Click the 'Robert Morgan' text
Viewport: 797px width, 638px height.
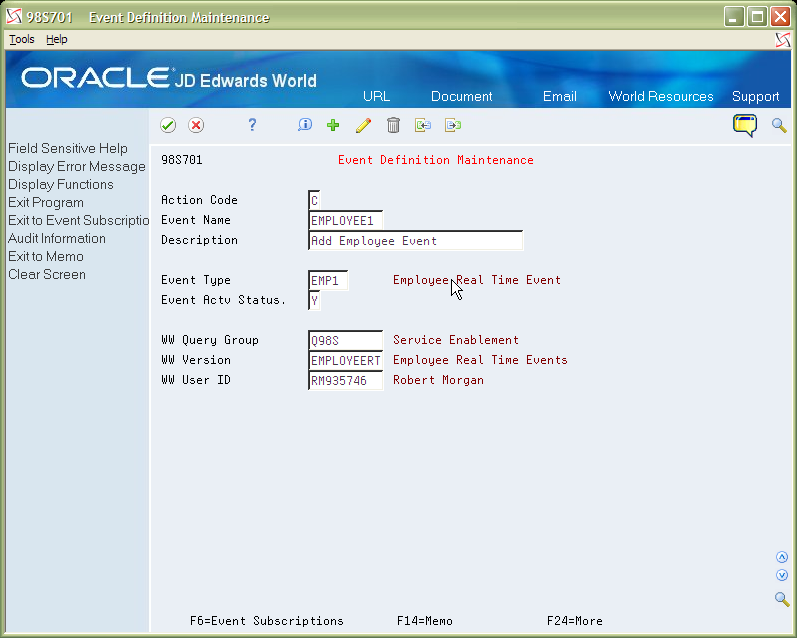[x=438, y=380]
